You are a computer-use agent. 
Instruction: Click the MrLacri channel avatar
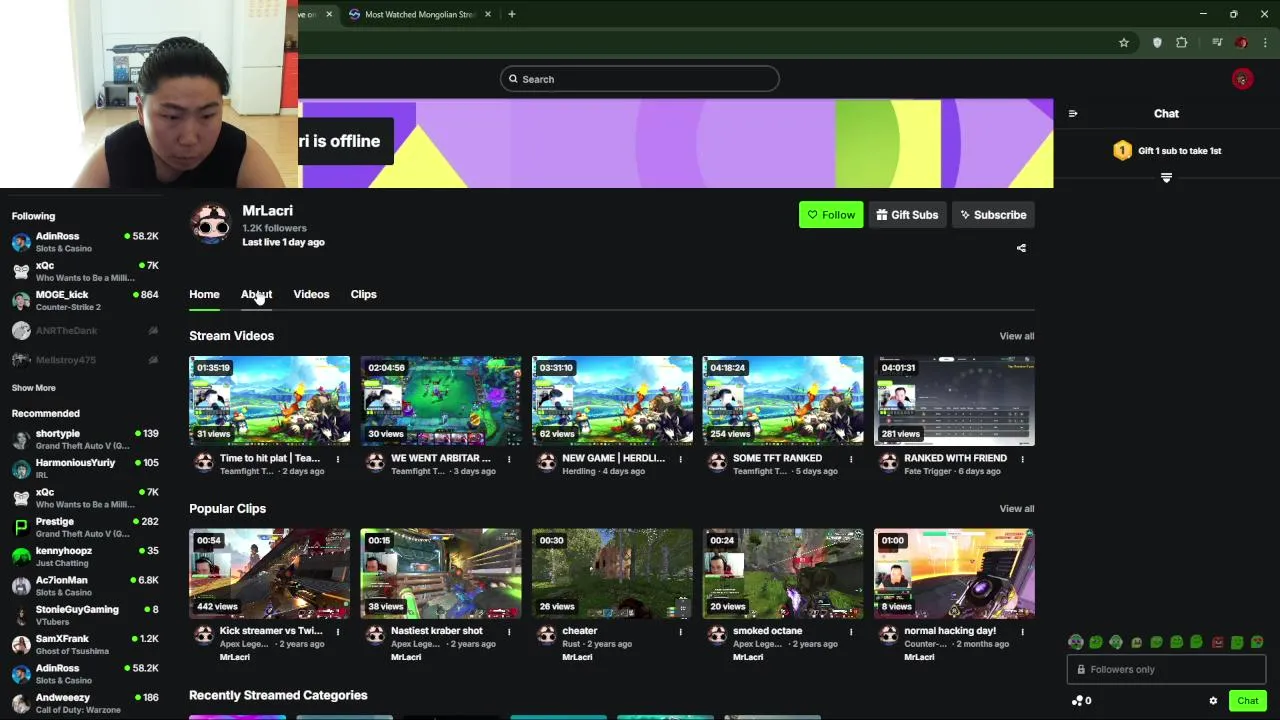tap(210, 224)
